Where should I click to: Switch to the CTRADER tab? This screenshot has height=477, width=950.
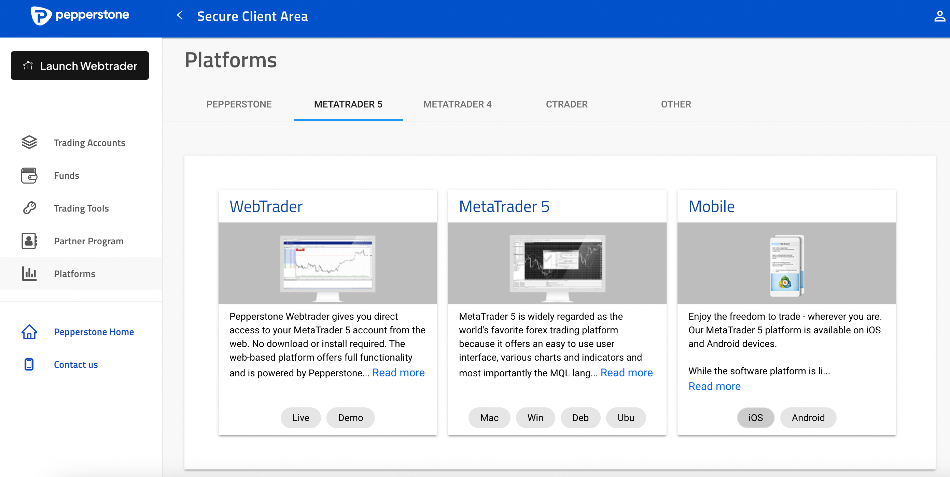tap(566, 104)
